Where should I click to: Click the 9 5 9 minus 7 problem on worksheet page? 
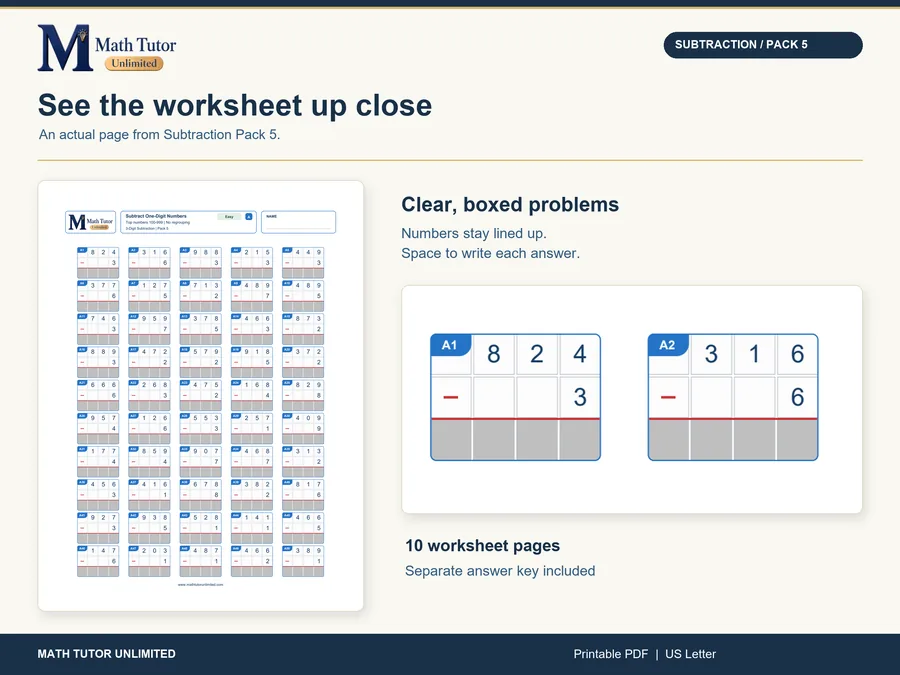point(149,329)
